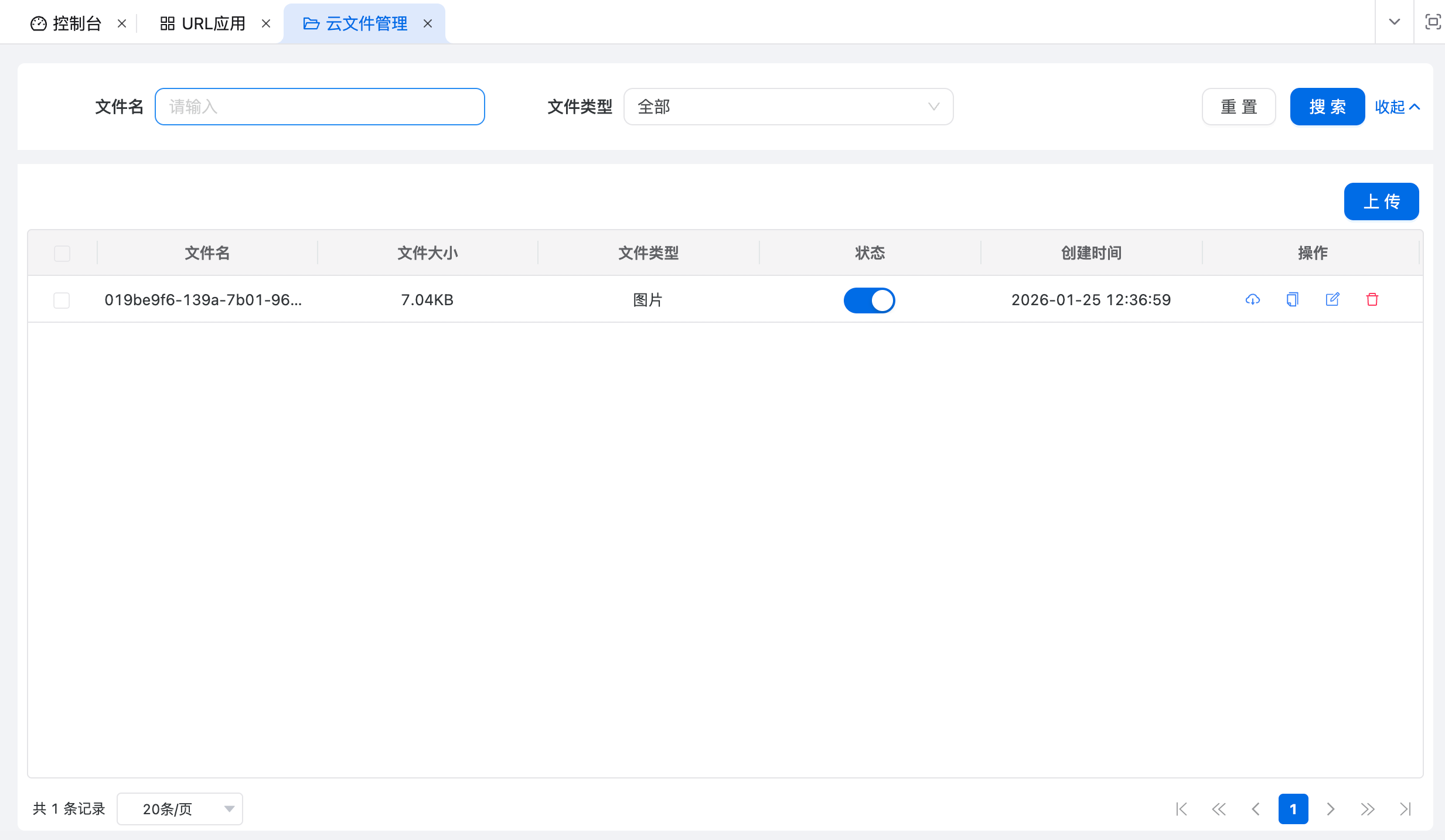Expand the tabs dropdown chevron at top
The width and height of the screenshot is (1445, 840).
(x=1394, y=22)
